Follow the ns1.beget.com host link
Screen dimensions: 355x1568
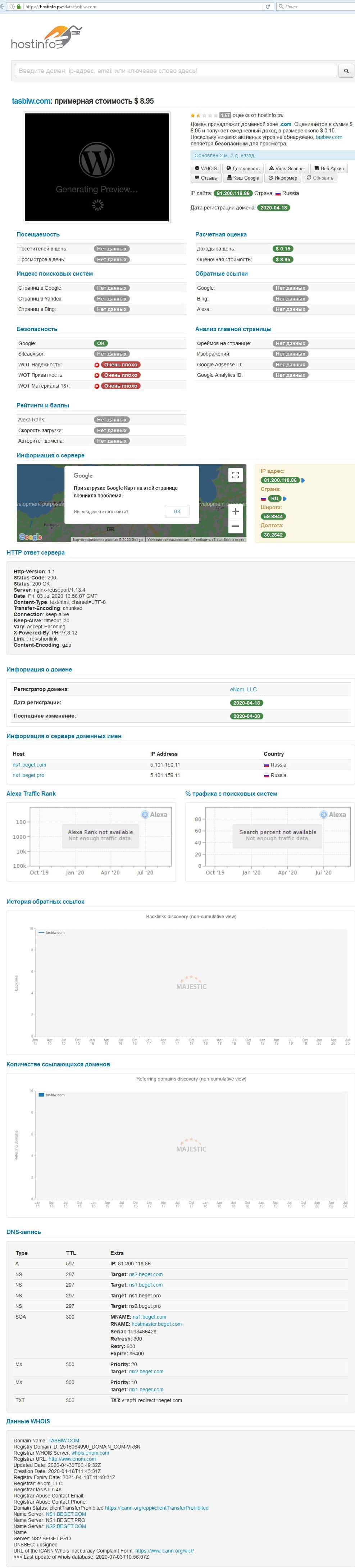pyautogui.click(x=29, y=764)
